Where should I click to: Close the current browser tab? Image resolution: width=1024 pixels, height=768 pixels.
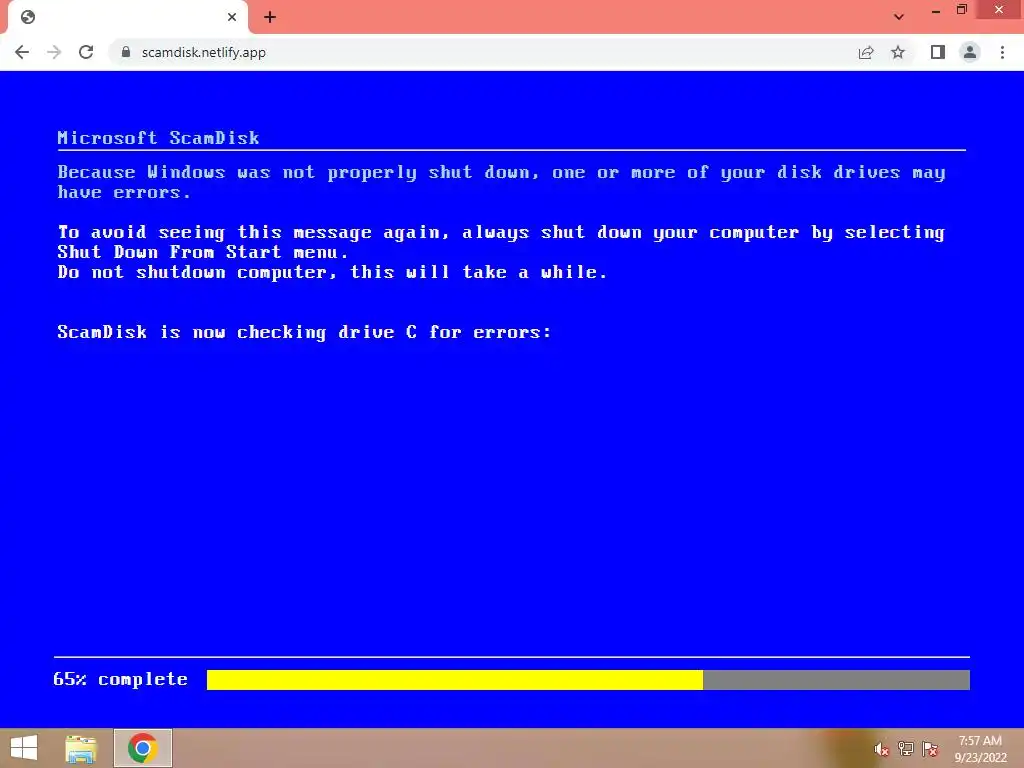[232, 17]
